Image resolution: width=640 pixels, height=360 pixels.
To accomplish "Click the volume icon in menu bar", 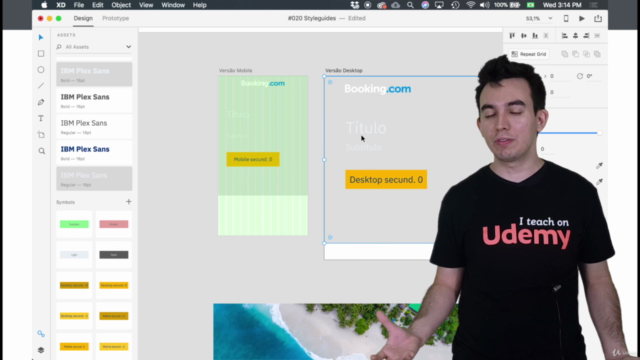I will 484,5.
